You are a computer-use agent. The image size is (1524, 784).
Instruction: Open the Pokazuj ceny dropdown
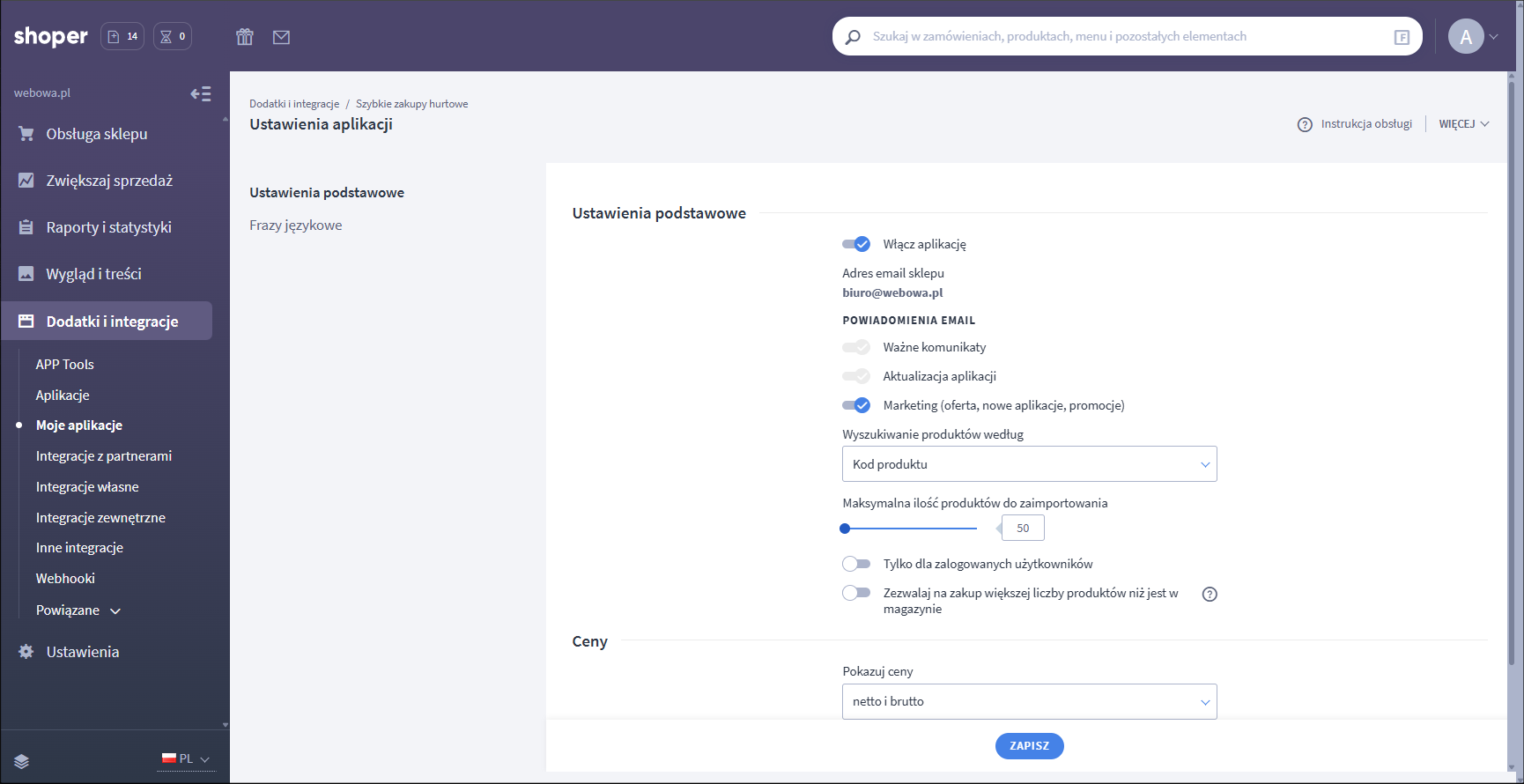1029,701
